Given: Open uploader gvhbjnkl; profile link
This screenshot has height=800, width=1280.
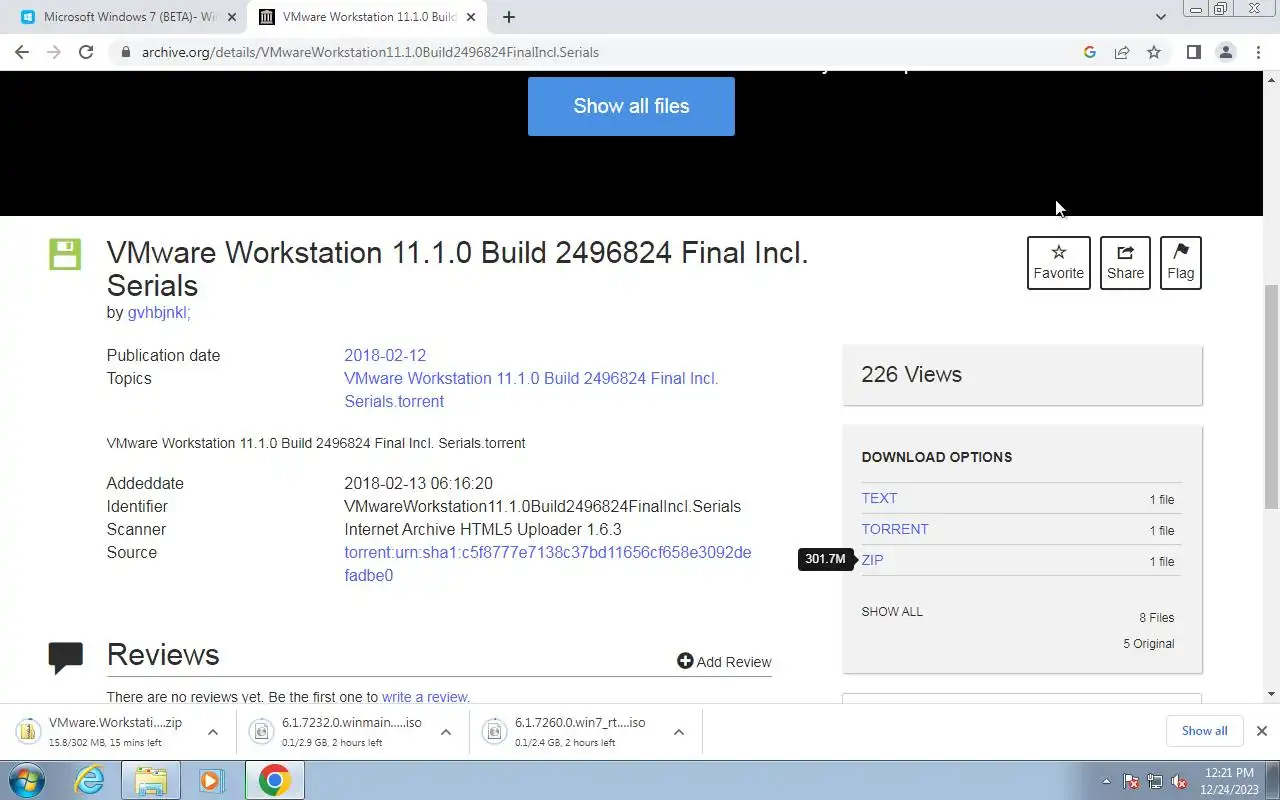Looking at the screenshot, I should [x=159, y=312].
